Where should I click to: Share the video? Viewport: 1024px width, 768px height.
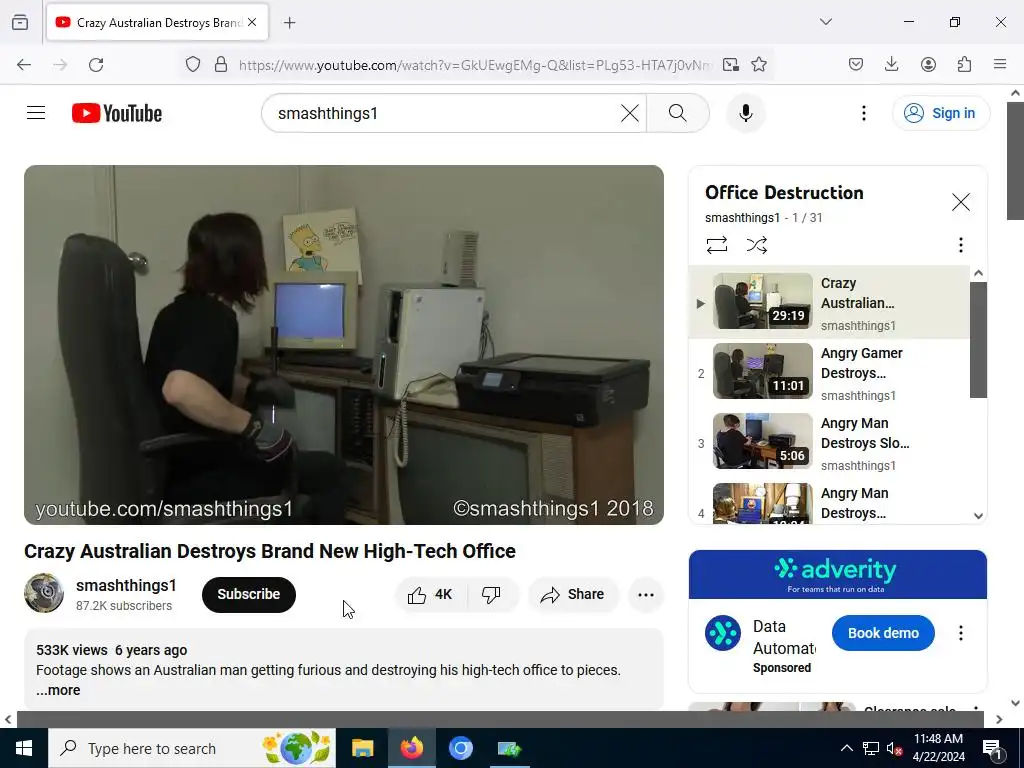(x=573, y=594)
